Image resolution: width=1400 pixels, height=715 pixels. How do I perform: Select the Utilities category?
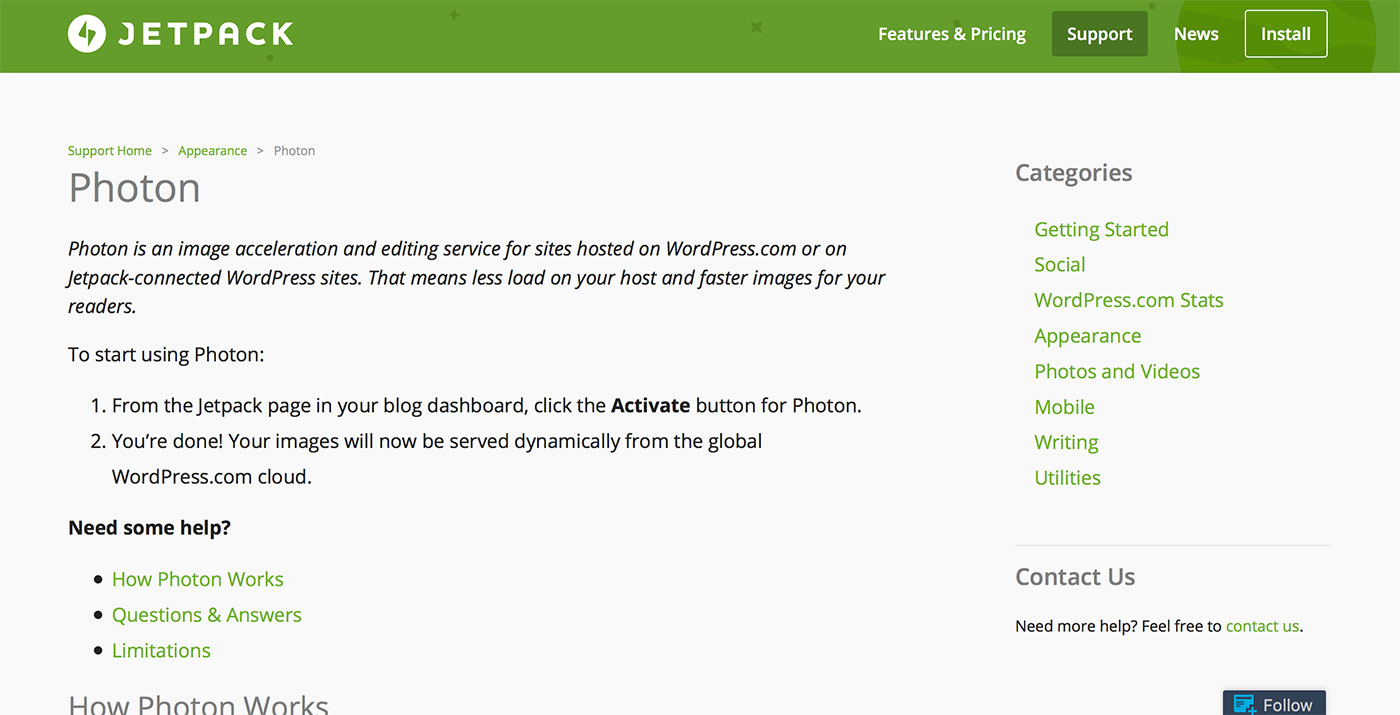(1067, 478)
